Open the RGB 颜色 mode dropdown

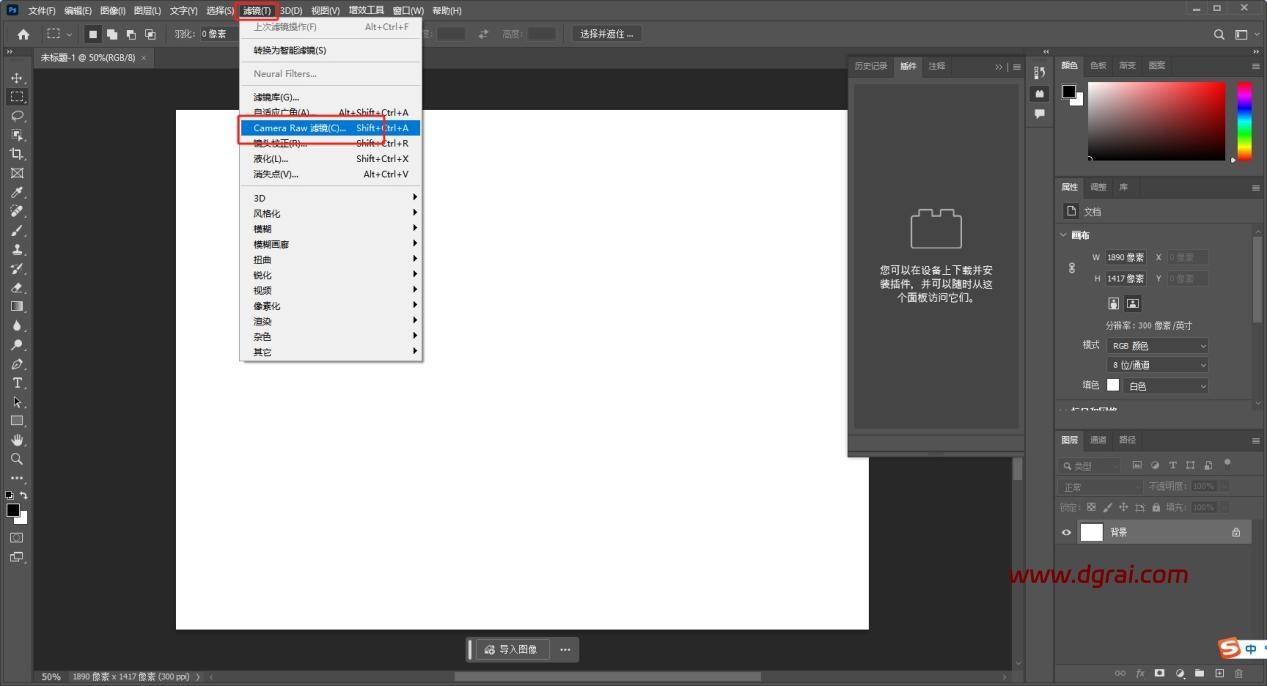click(x=1158, y=346)
